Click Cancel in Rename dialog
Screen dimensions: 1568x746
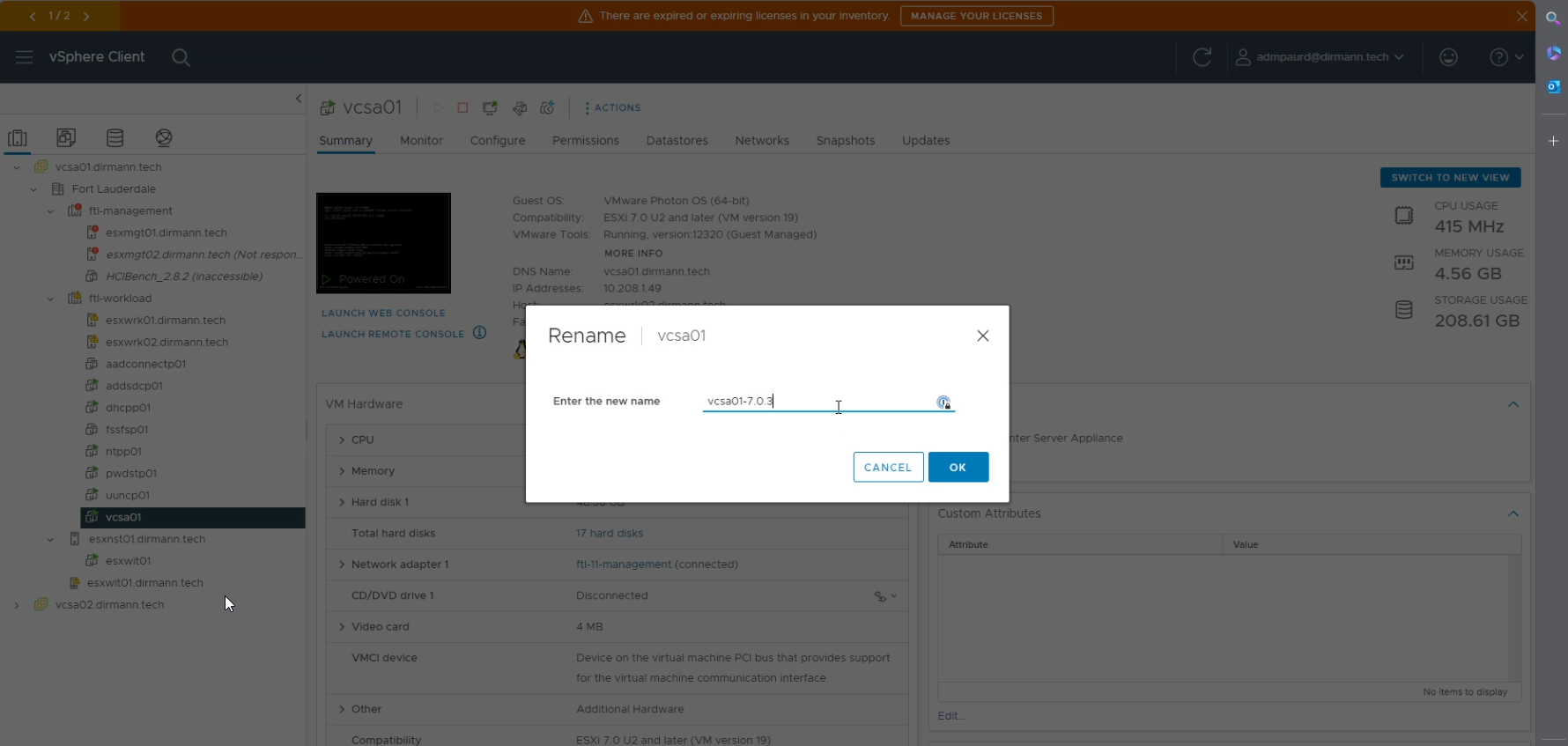click(888, 468)
